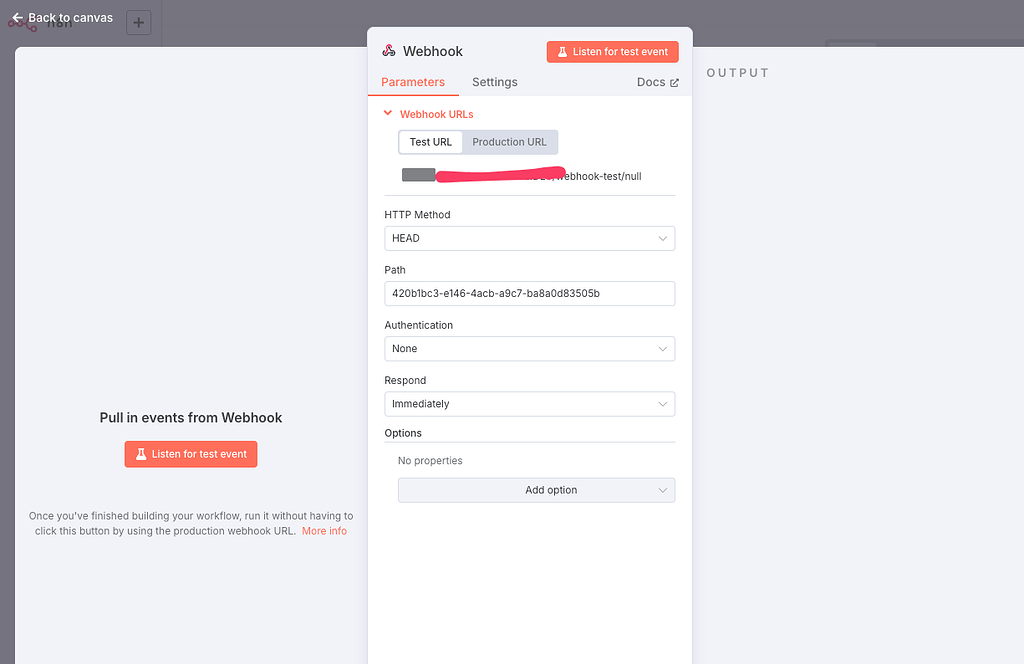This screenshot has width=1024, height=664.
Task: Click the flask icon on the canvas Listen button
Action: click(142, 454)
